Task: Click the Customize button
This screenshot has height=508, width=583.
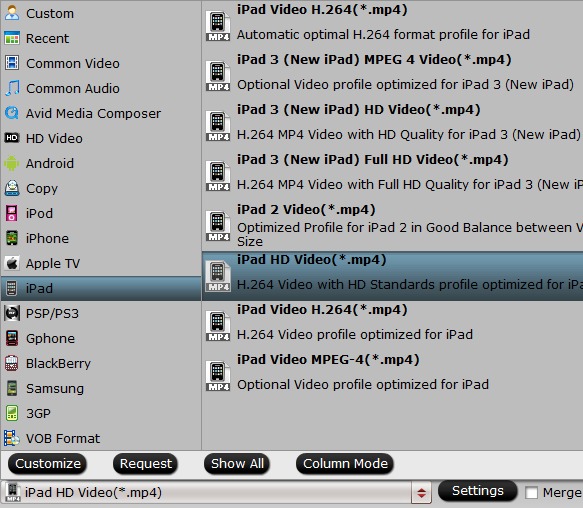Action: pyautogui.click(x=47, y=464)
